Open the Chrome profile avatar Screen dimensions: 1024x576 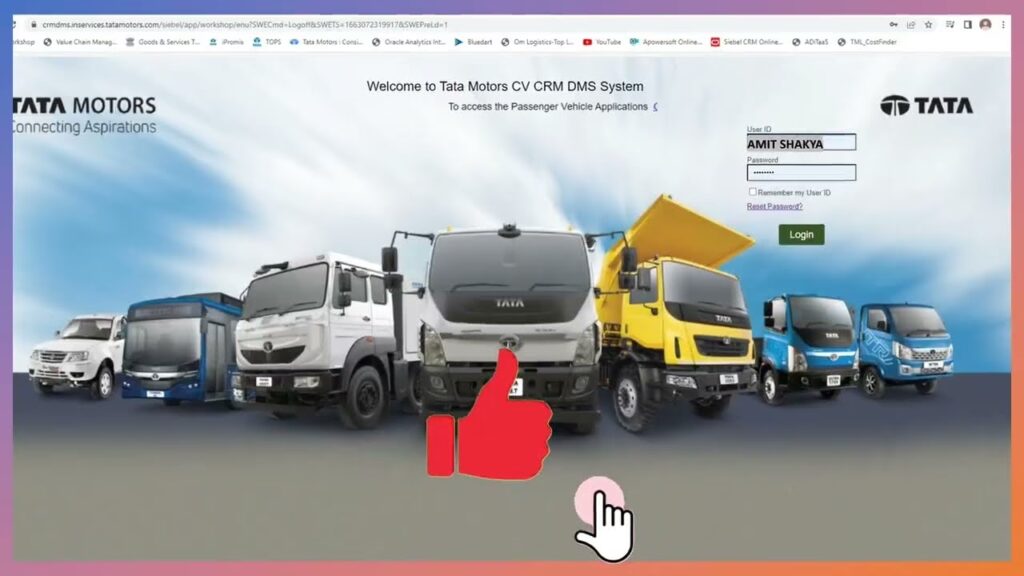click(985, 24)
